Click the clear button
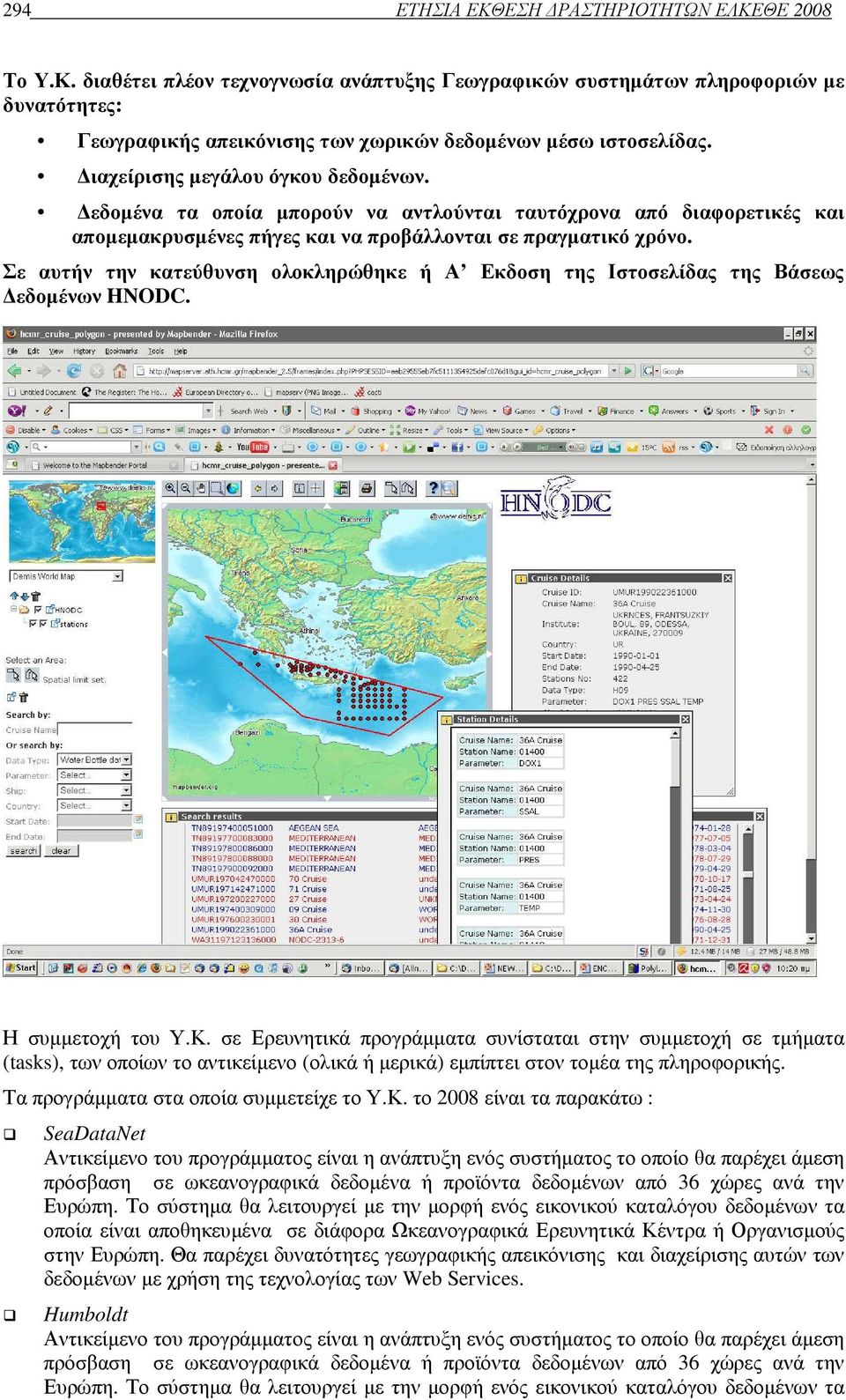Image resolution: width=846 pixels, height=1400 pixels. coord(62,851)
